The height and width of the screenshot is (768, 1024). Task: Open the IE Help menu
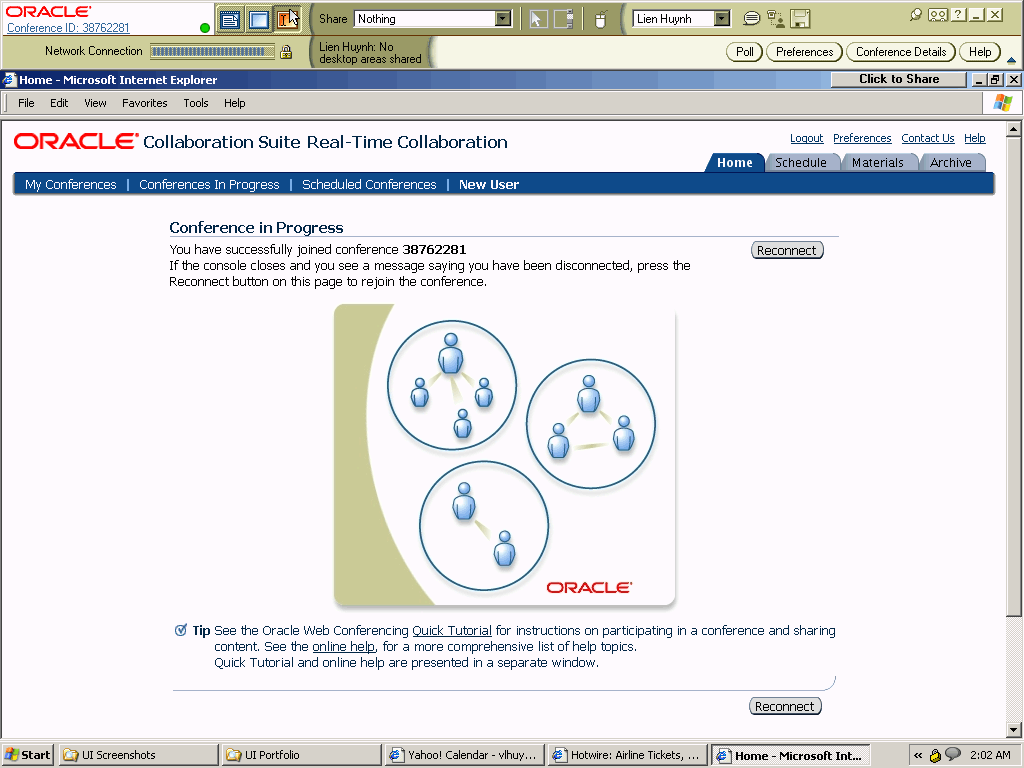pyautogui.click(x=234, y=103)
